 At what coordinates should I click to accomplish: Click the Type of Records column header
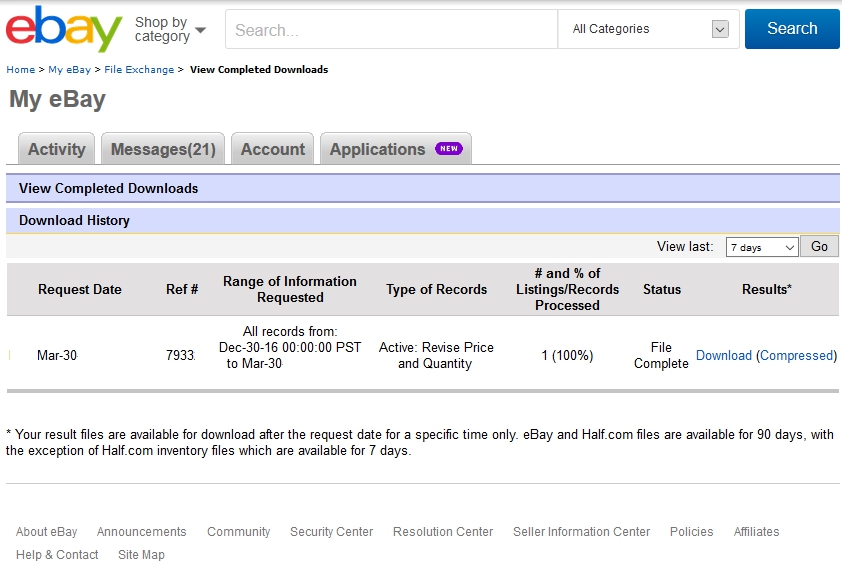(436, 289)
